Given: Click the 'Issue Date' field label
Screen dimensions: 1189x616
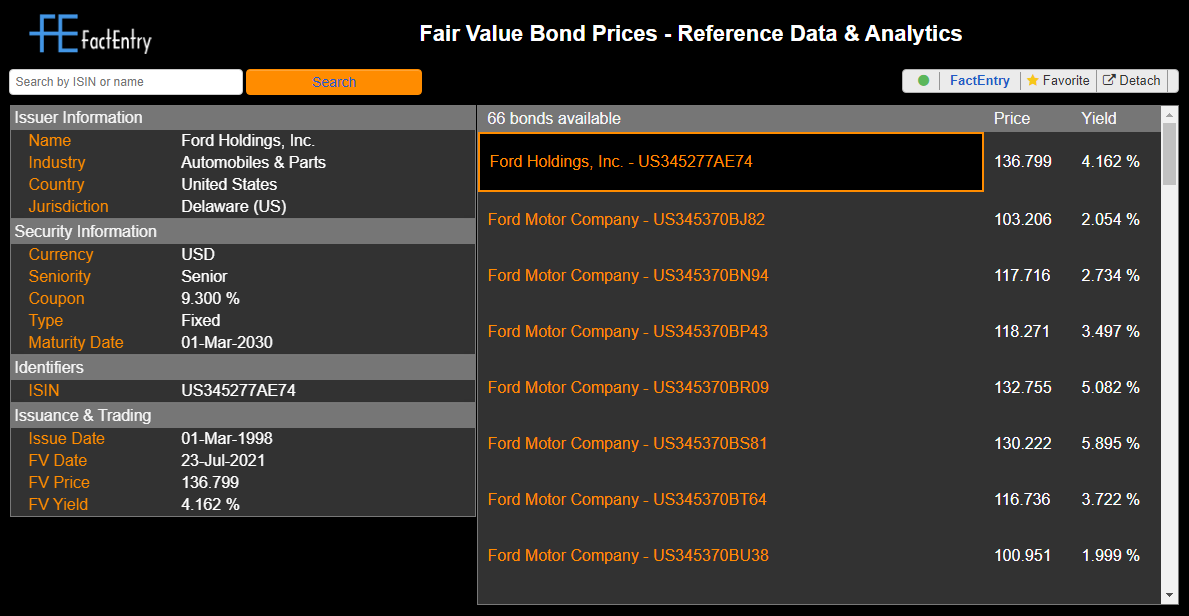Looking at the screenshot, I should point(67,438).
